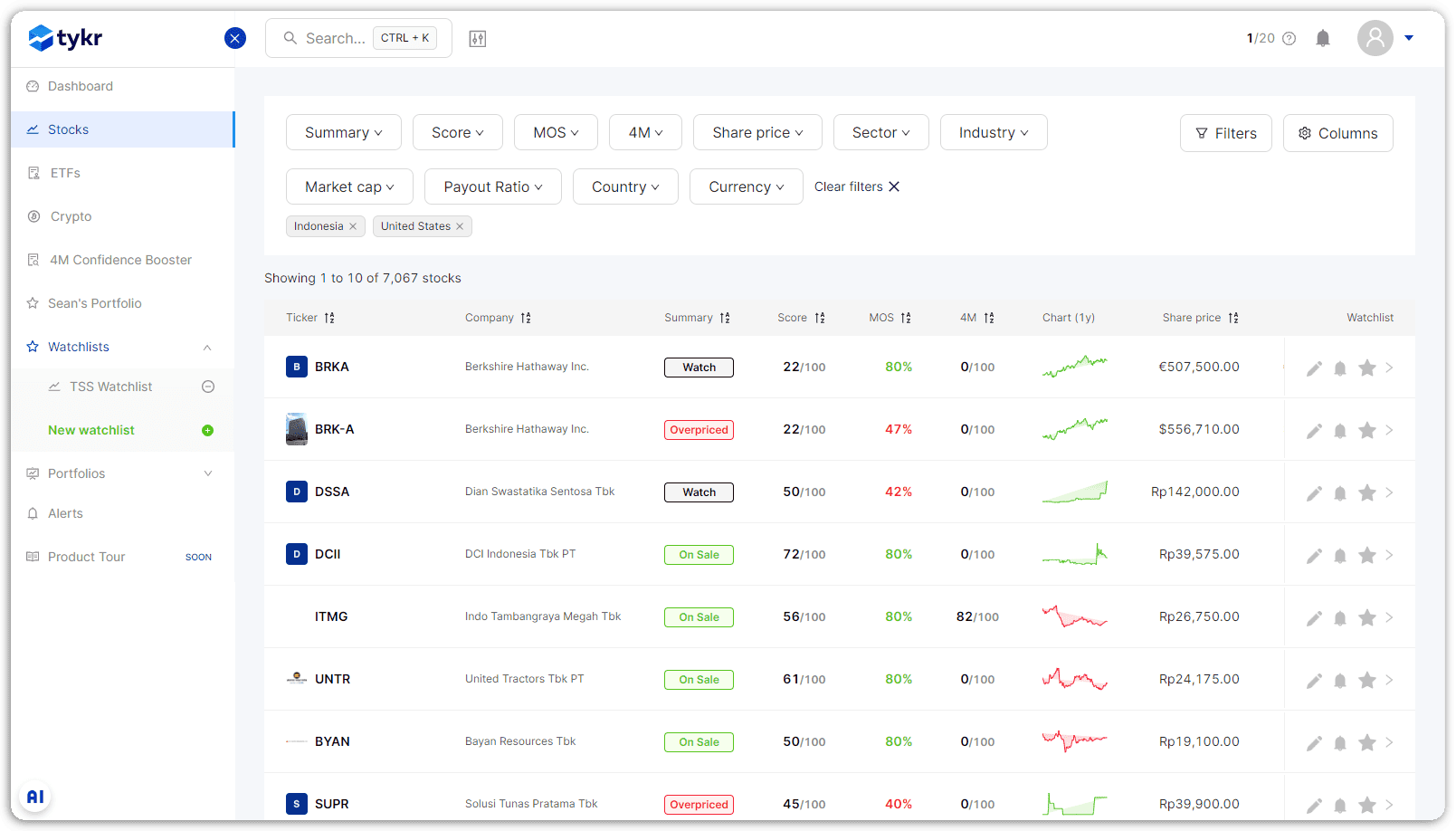Screen dimensions: 1456x831
Task: Open the Country dropdown
Action: pos(625,186)
